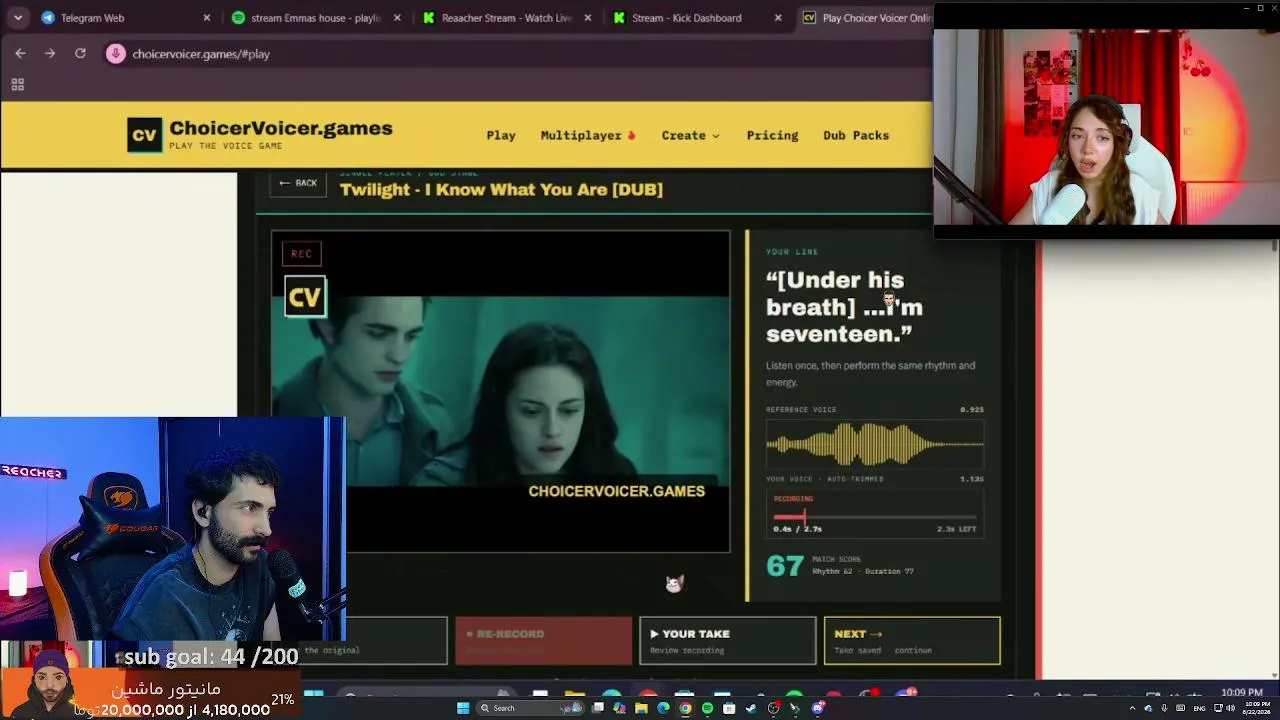This screenshot has width=1280, height=720.
Task: Open the ChoicerVoicer.games home link
Action: click(x=281, y=129)
